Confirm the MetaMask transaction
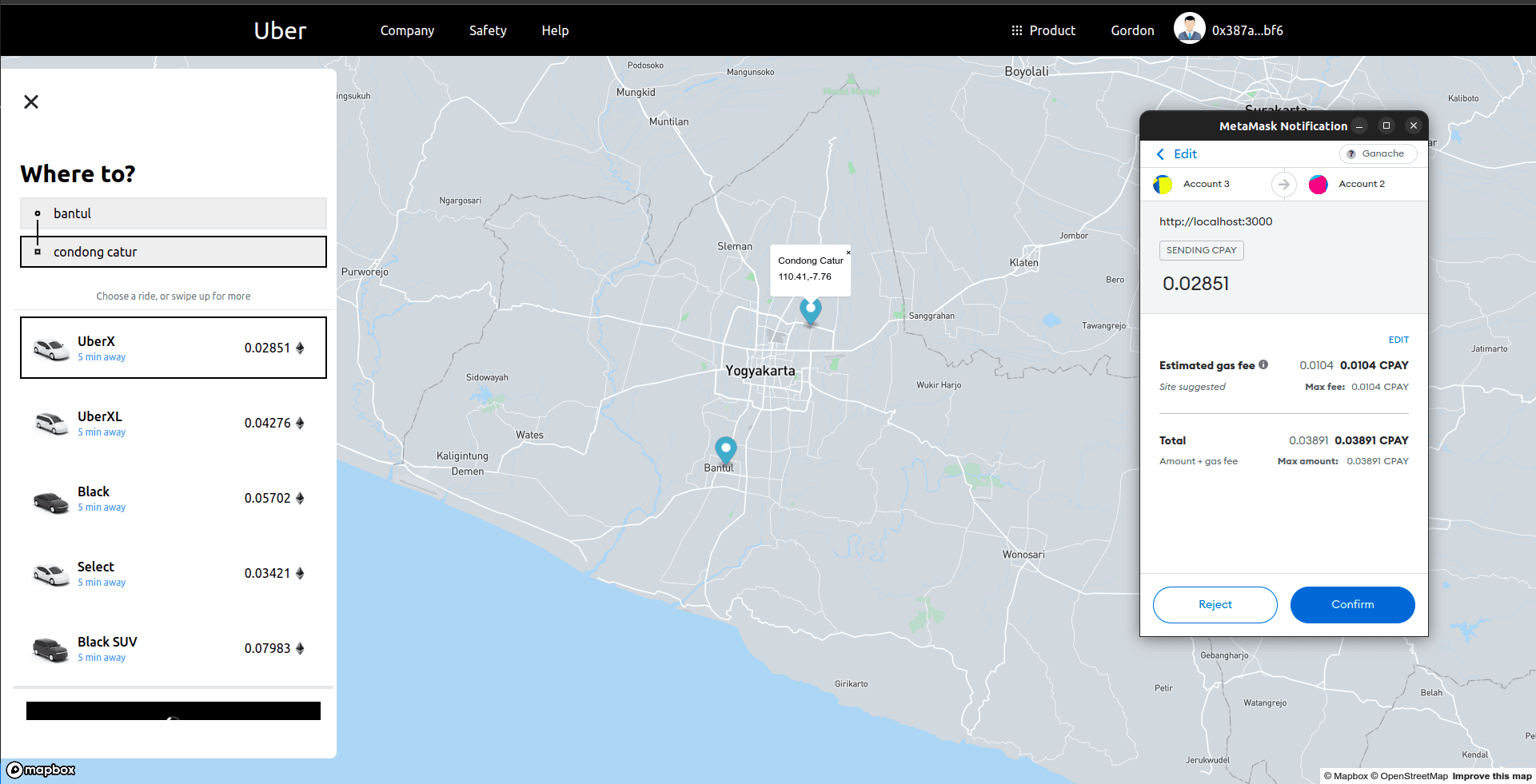This screenshot has width=1536, height=784. click(x=1353, y=605)
